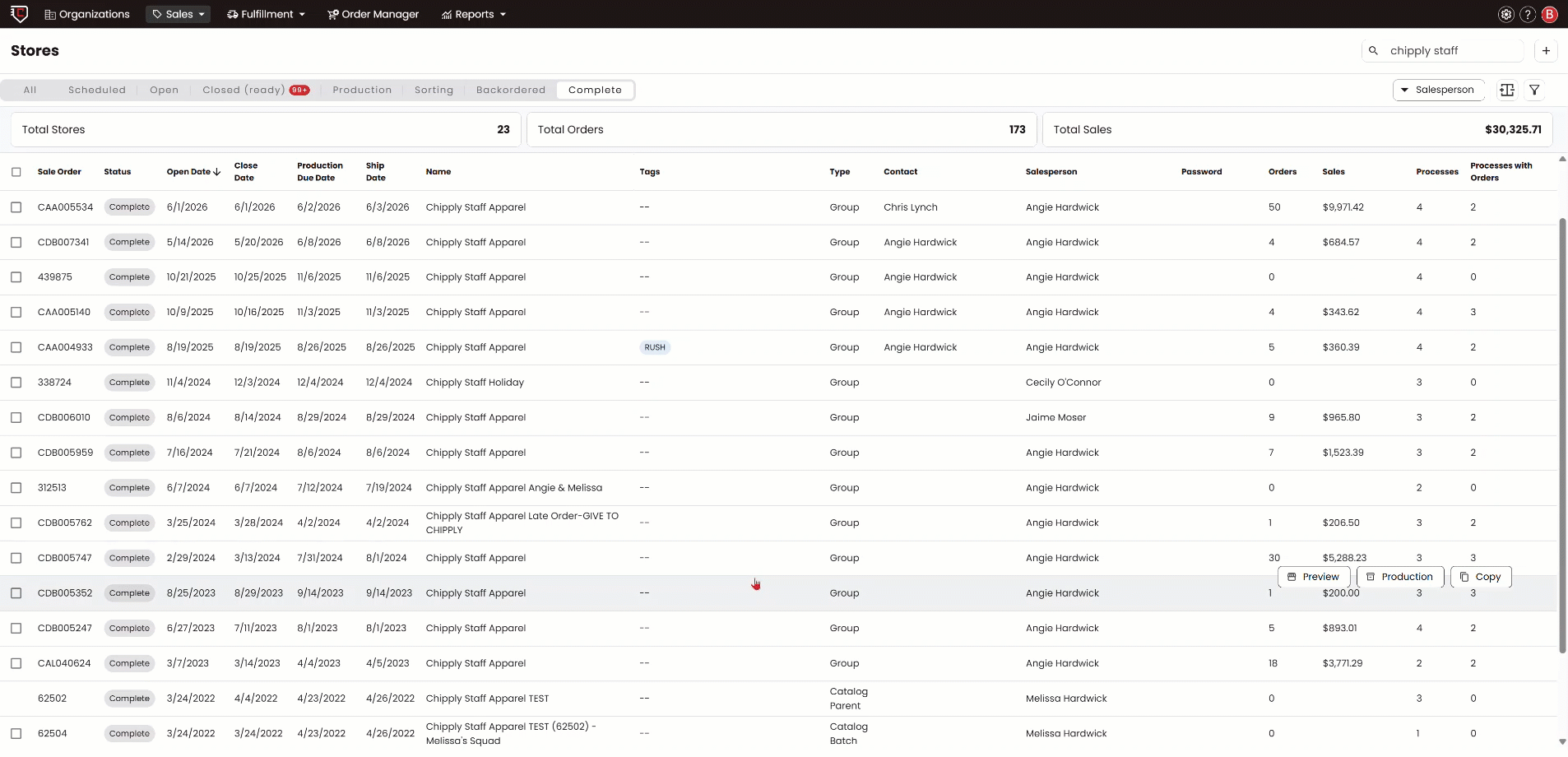The image size is (1568, 757).
Task: Click the Chris Lynch contact cell
Action: [x=911, y=207]
